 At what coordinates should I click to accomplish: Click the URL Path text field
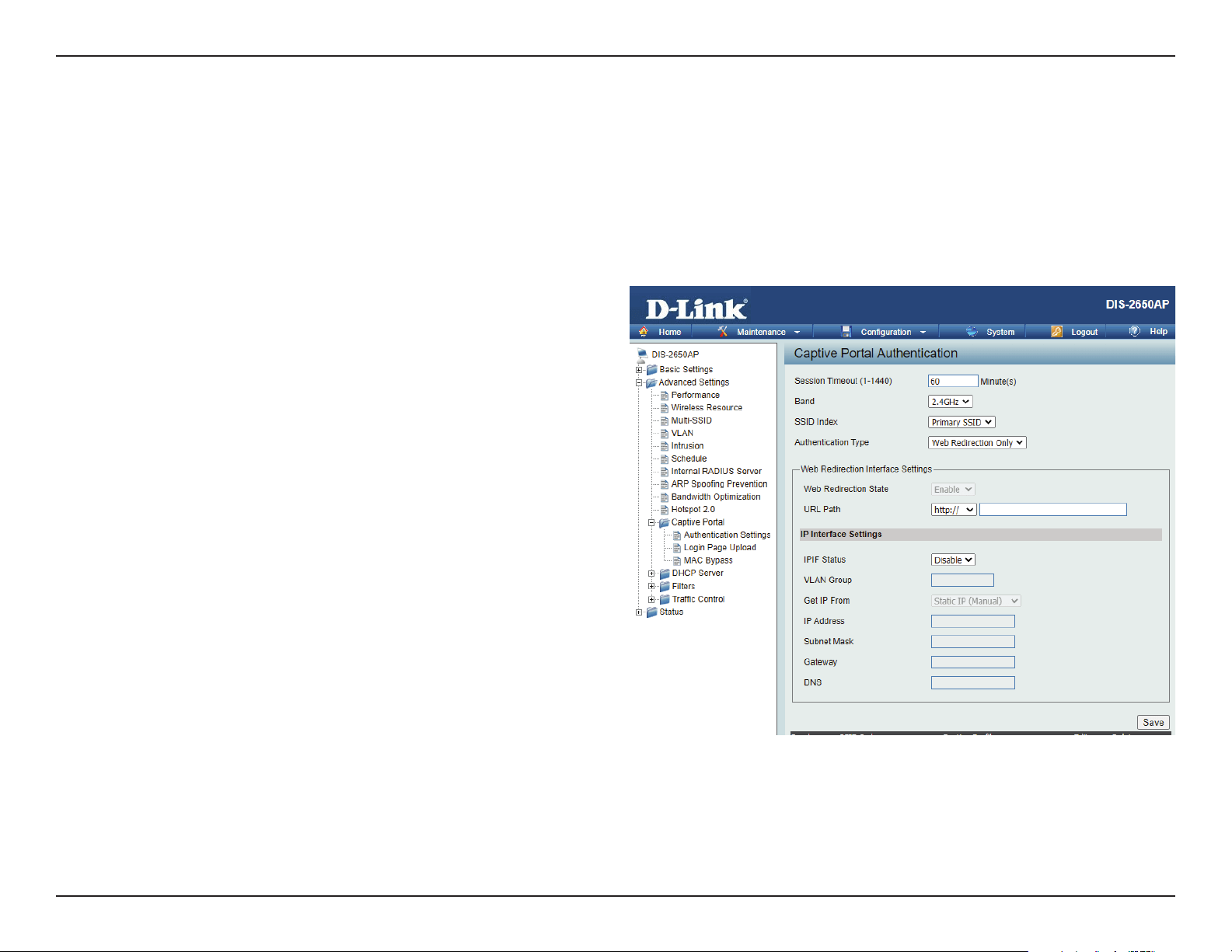(1053, 510)
